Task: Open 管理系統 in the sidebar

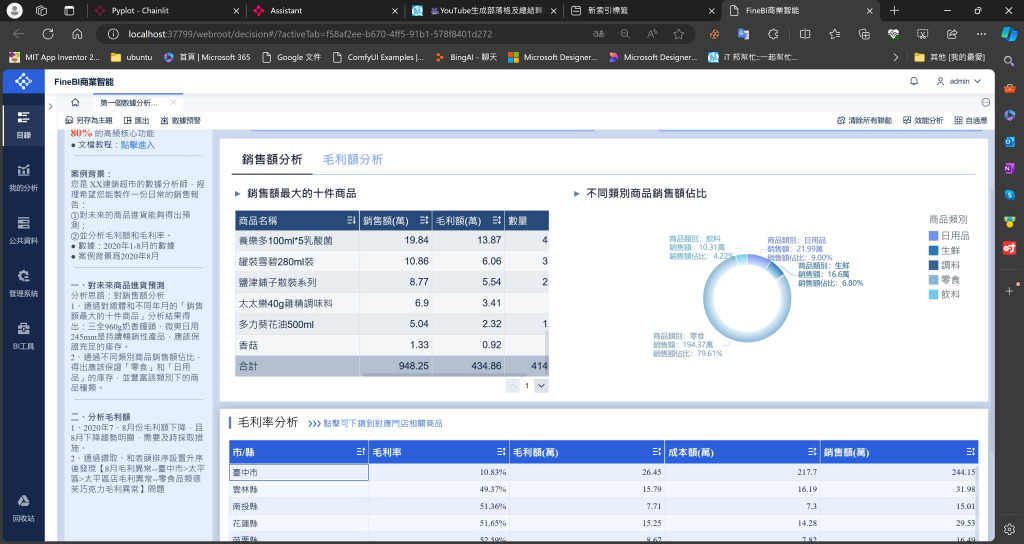Action: [24, 283]
